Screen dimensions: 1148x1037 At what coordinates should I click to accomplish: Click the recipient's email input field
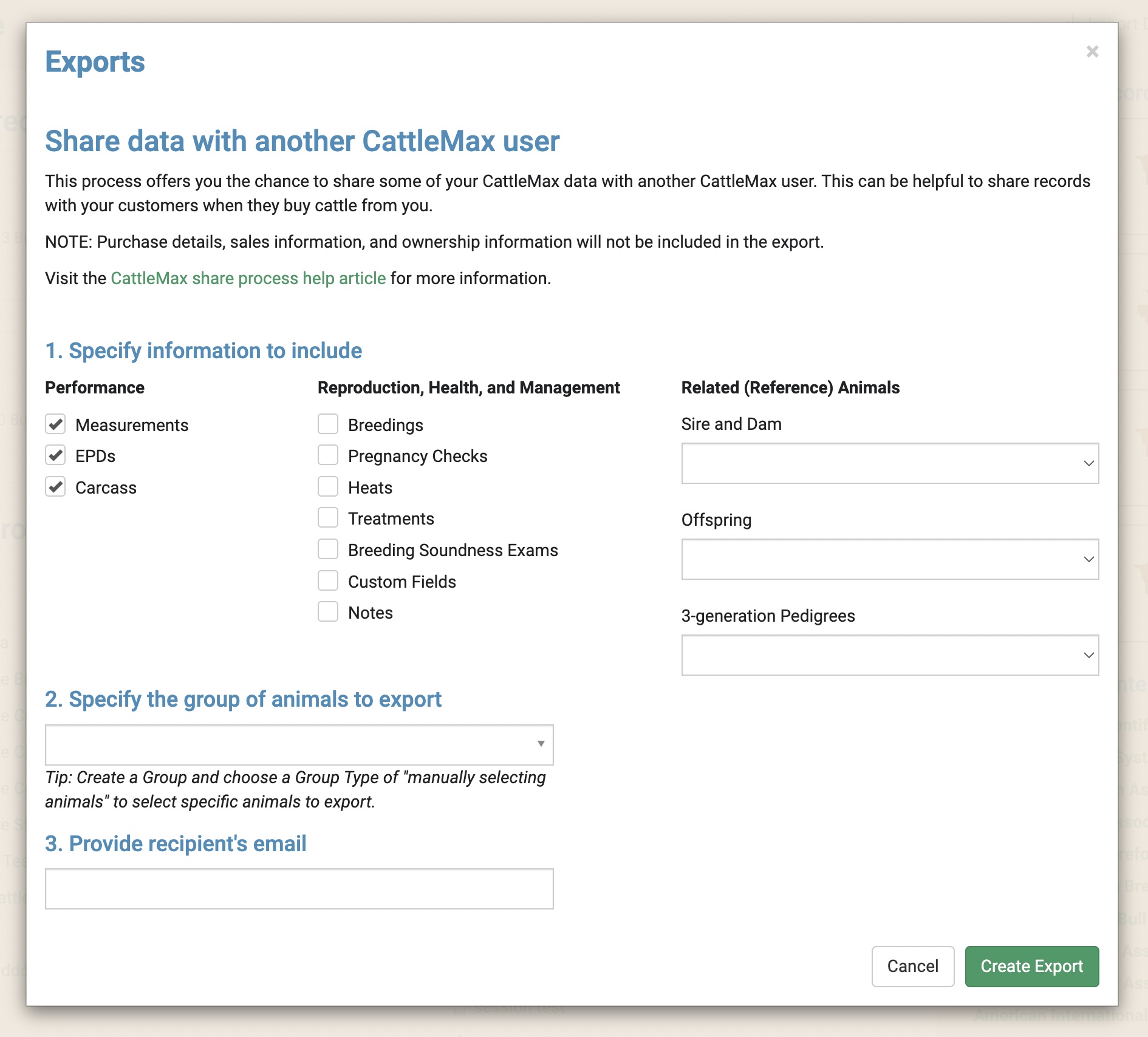pyautogui.click(x=299, y=889)
